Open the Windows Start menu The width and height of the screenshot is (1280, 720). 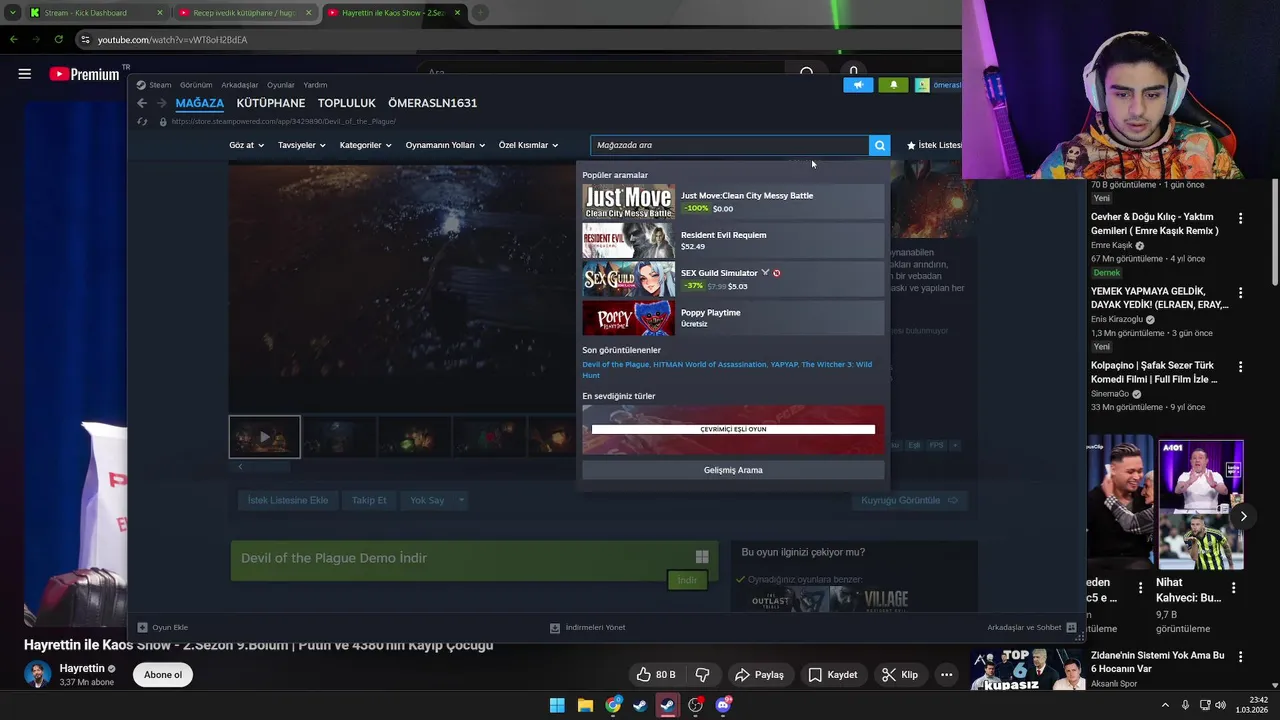[557, 705]
